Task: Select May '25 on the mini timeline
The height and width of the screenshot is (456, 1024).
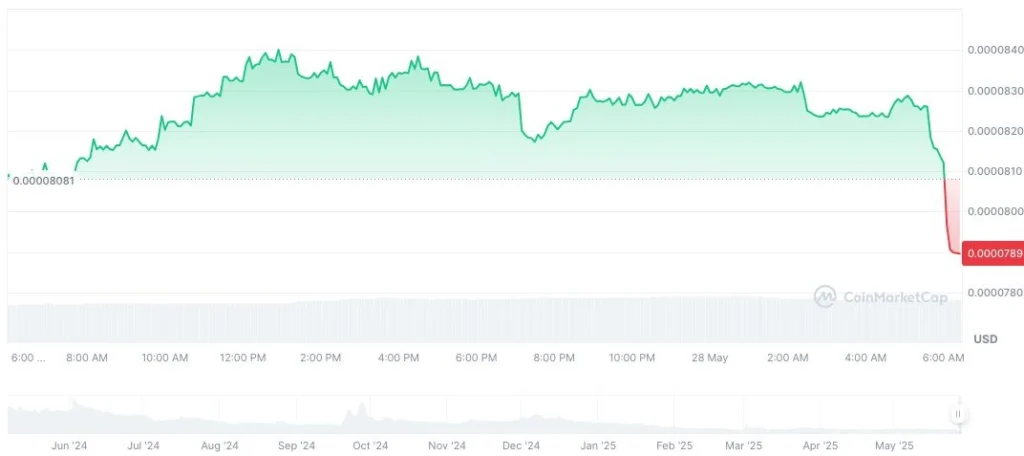Action: pos(894,445)
